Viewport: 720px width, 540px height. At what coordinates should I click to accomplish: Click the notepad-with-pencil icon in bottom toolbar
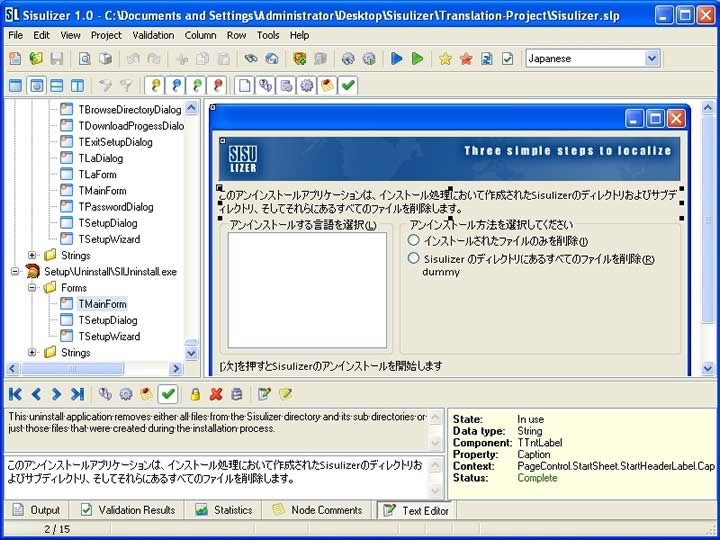pyautogui.click(x=264, y=394)
